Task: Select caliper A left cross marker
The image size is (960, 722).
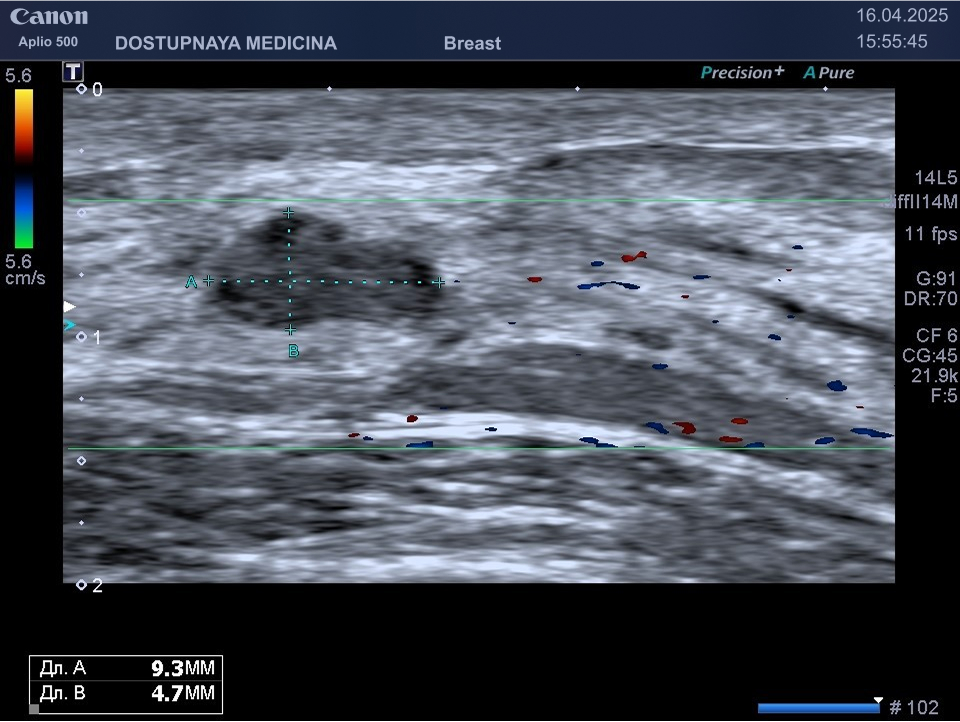Action: [x=208, y=281]
